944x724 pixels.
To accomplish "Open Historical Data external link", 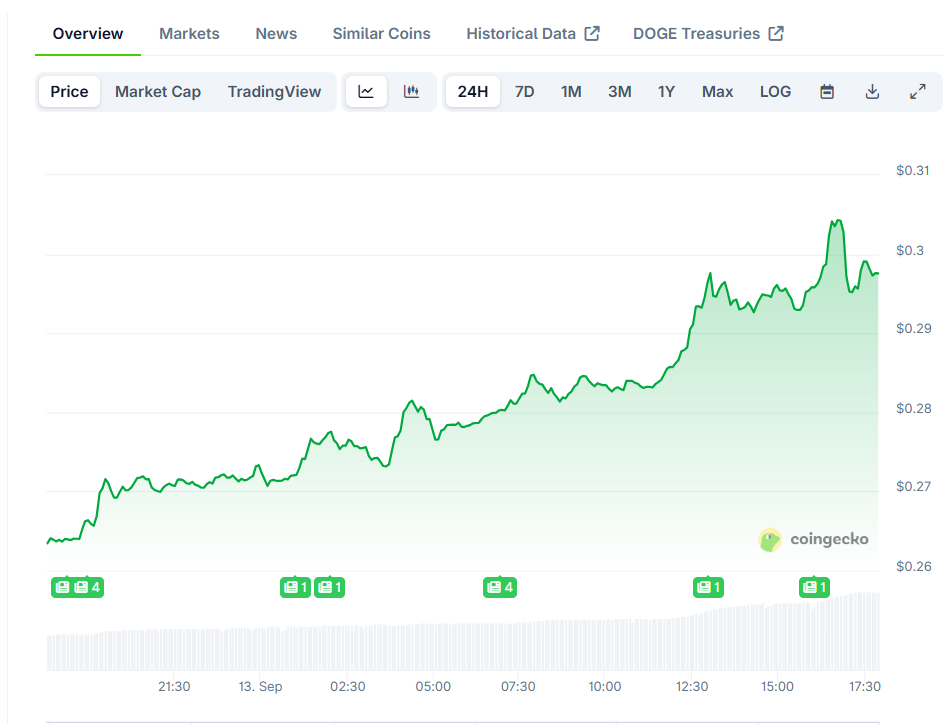I will point(533,34).
